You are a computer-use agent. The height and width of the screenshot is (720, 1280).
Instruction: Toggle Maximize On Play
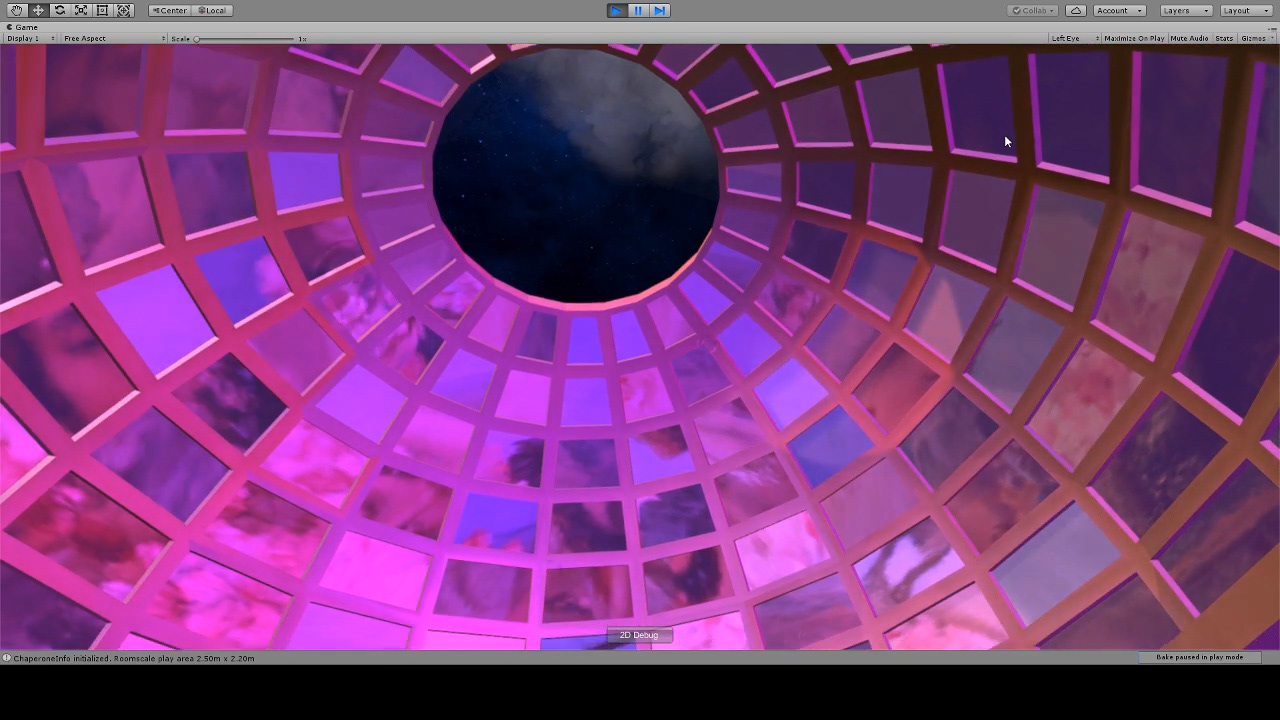1134,38
